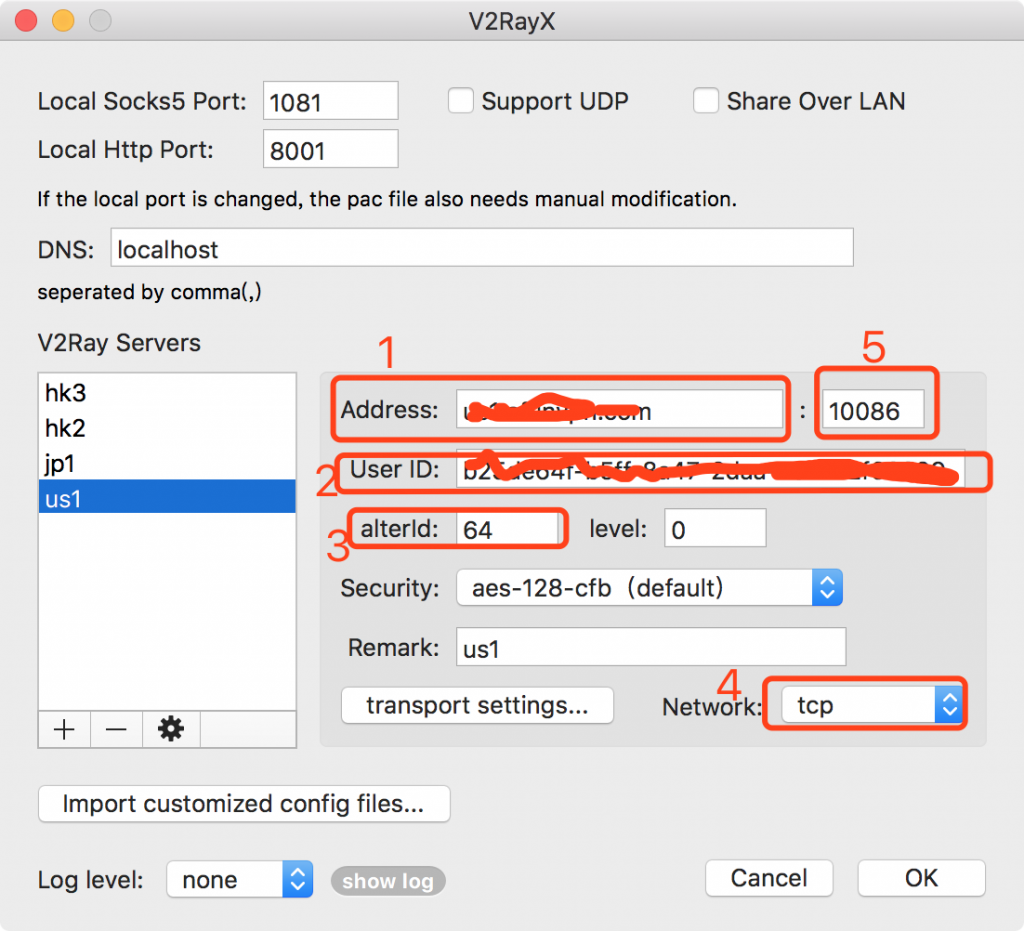1024x931 pixels.
Task: Select us1 server entry
Action: [167, 499]
